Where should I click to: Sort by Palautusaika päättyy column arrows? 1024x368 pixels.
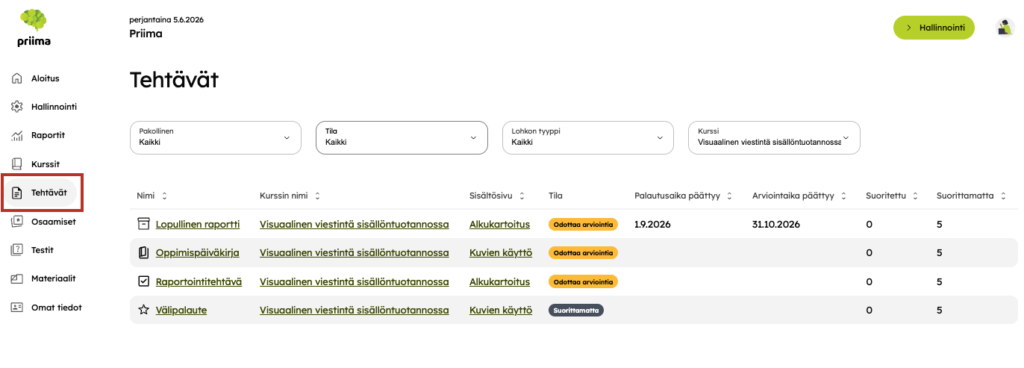coord(729,196)
